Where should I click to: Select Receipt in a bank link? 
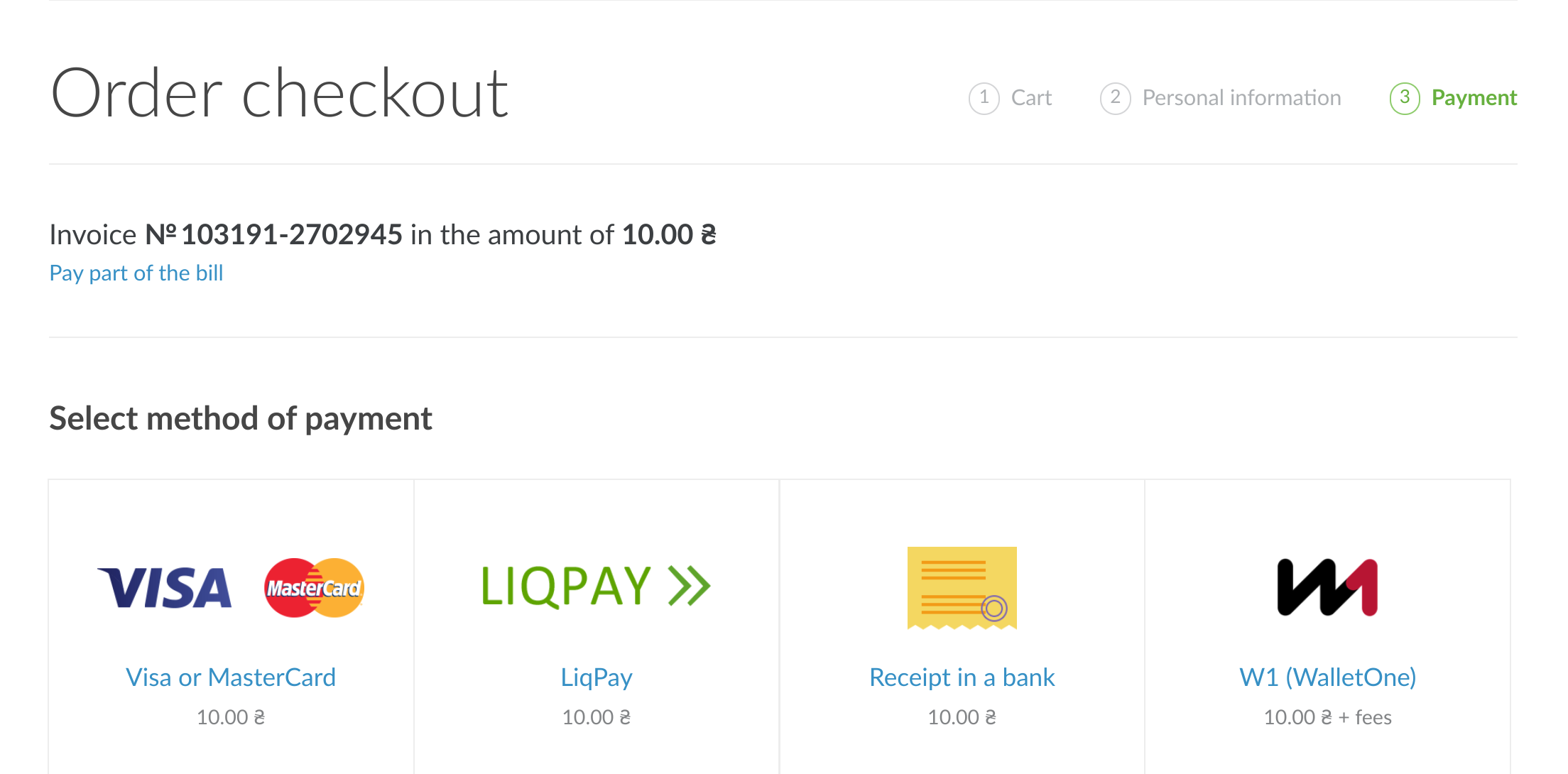pyautogui.click(x=962, y=677)
